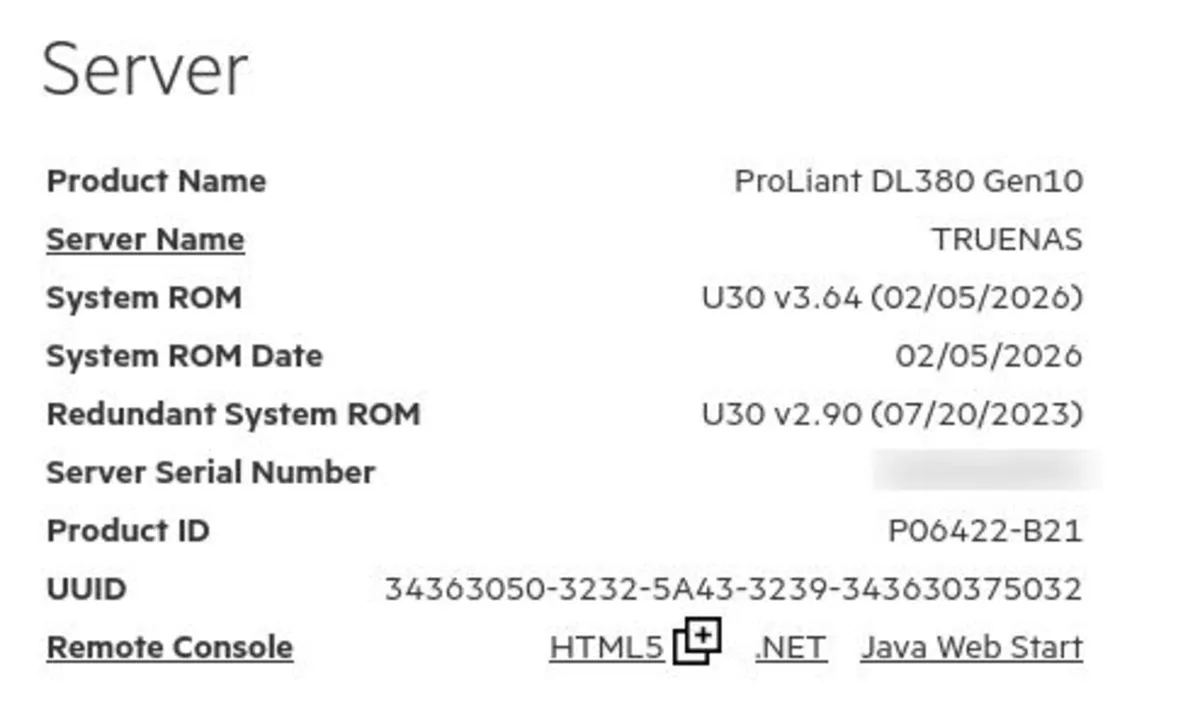
Task: Launch the .NET remote console
Action: point(788,646)
